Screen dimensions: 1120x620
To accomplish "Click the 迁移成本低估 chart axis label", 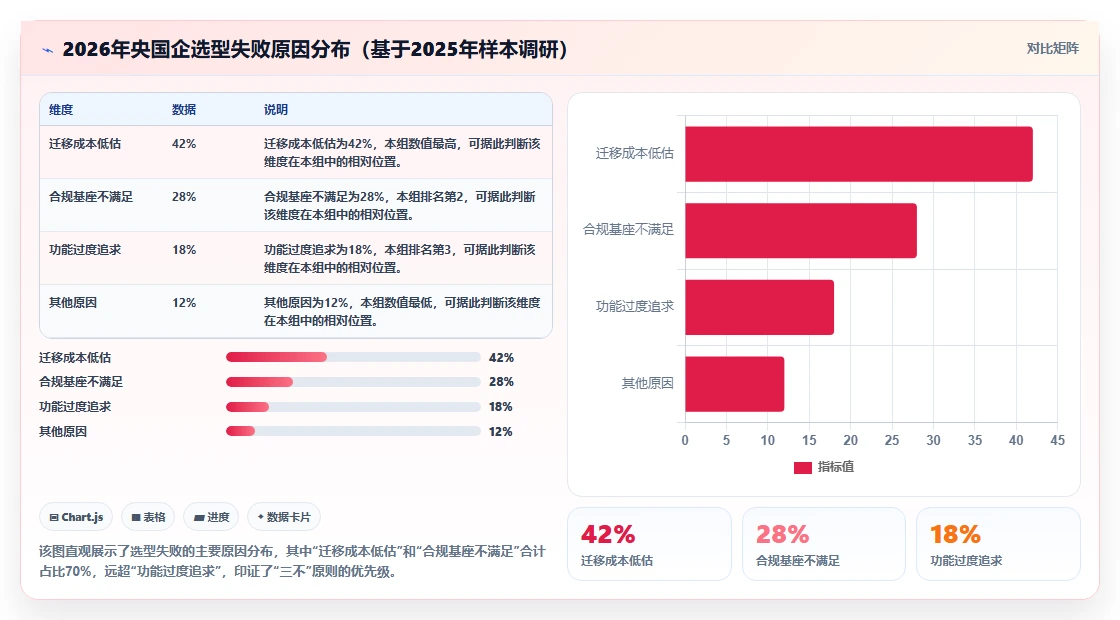I will click(634, 154).
